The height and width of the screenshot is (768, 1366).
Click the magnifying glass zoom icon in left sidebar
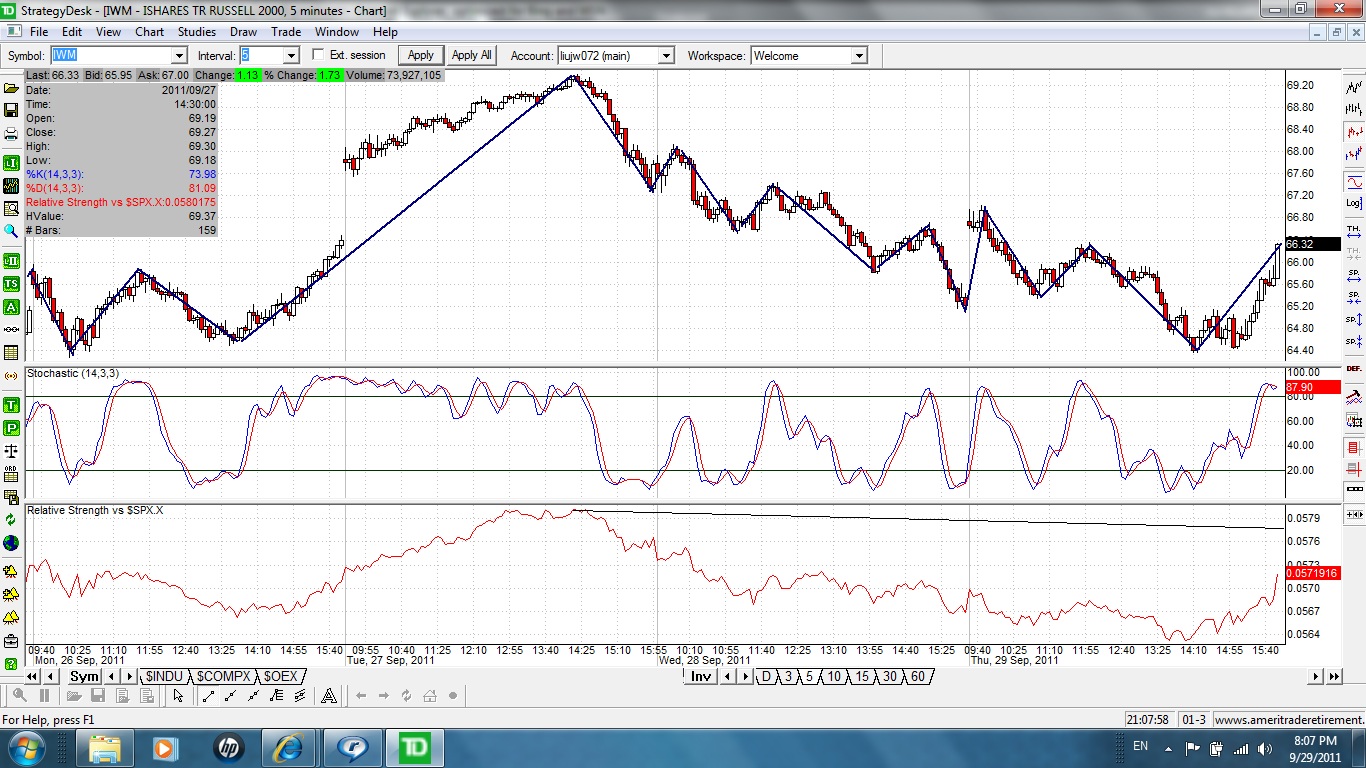(x=11, y=232)
